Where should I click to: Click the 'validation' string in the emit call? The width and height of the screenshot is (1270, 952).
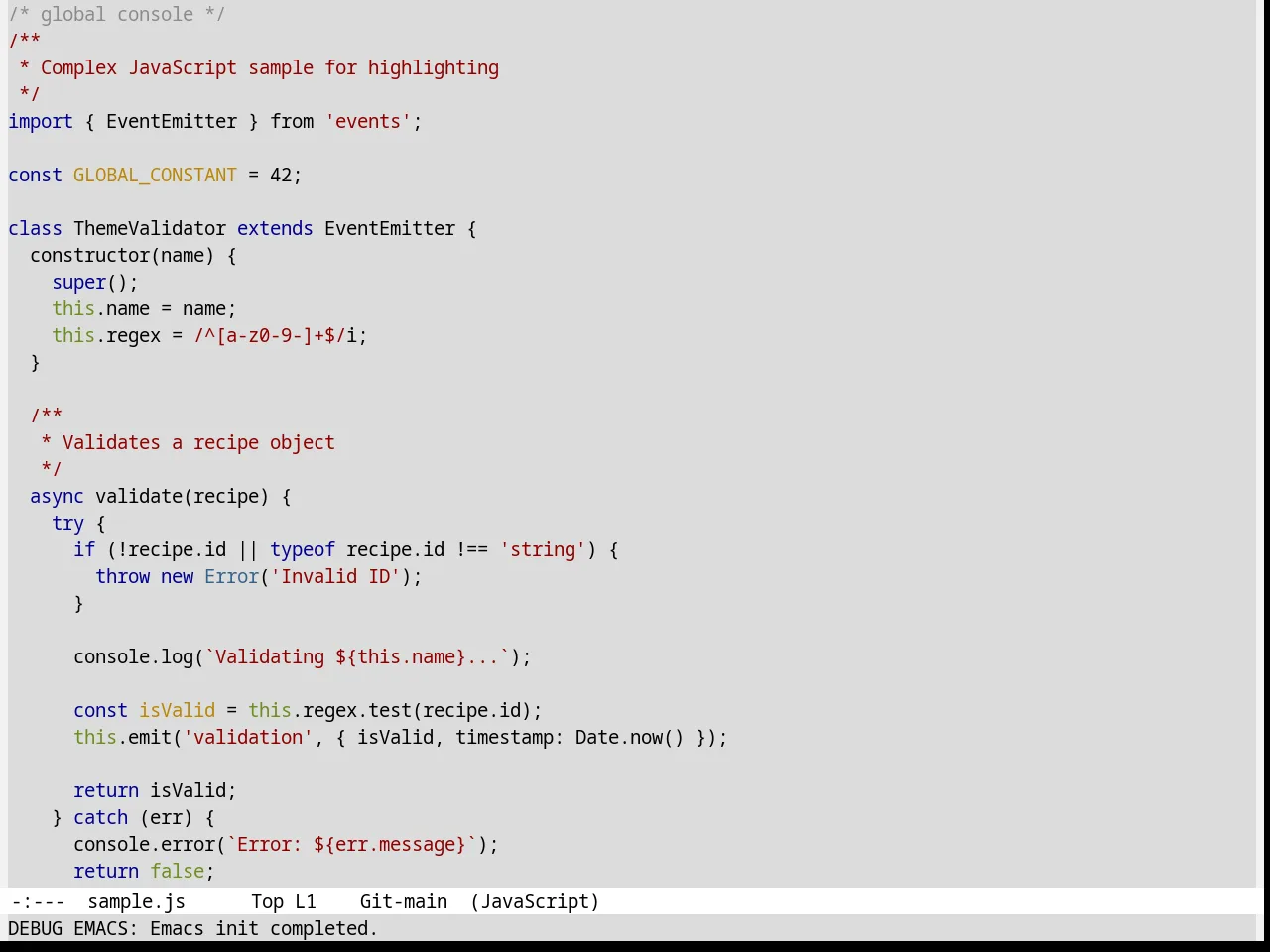[248, 737]
